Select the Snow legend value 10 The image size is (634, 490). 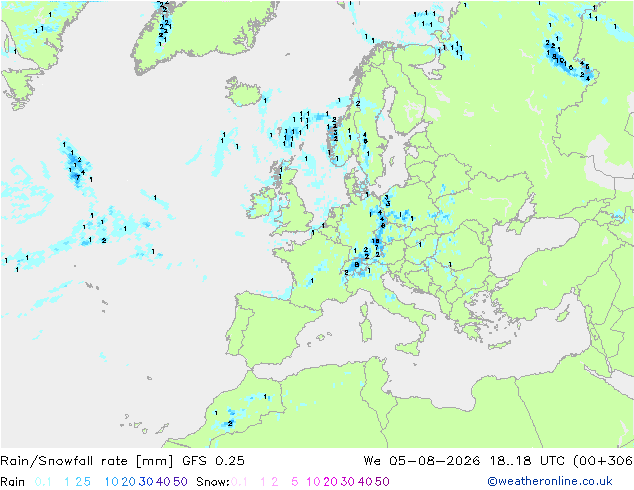coord(313,482)
